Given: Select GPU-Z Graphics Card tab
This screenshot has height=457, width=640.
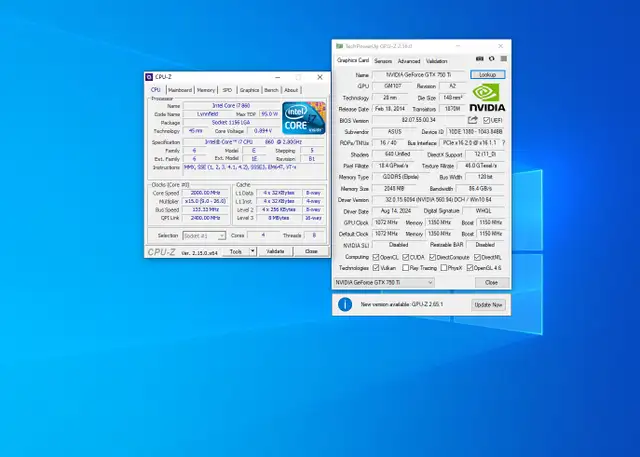Looking at the screenshot, I should coord(353,60).
